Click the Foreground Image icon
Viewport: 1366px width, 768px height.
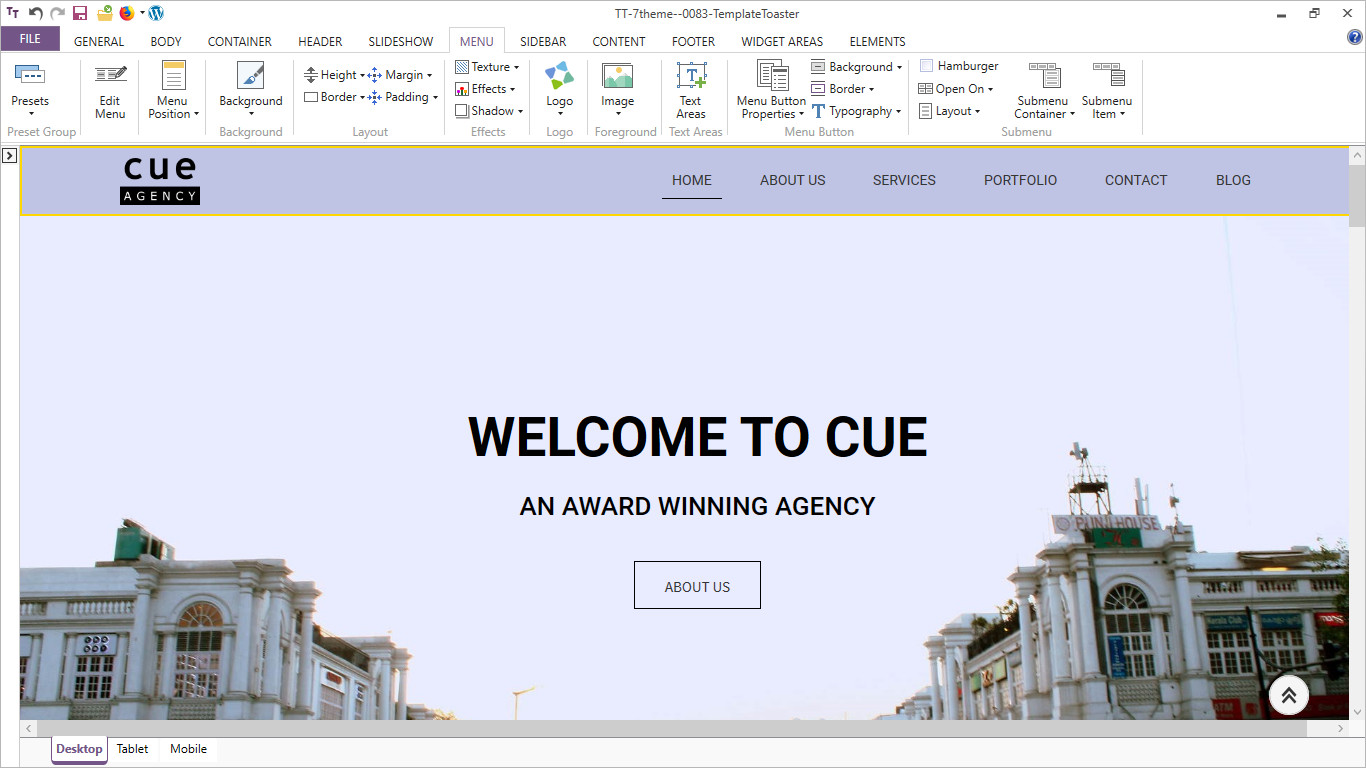[617, 77]
